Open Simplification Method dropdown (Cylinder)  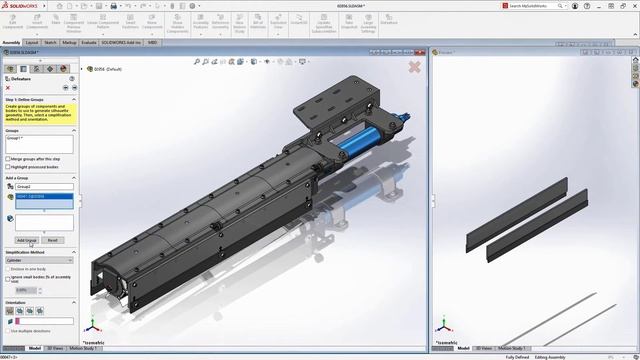tap(39, 260)
